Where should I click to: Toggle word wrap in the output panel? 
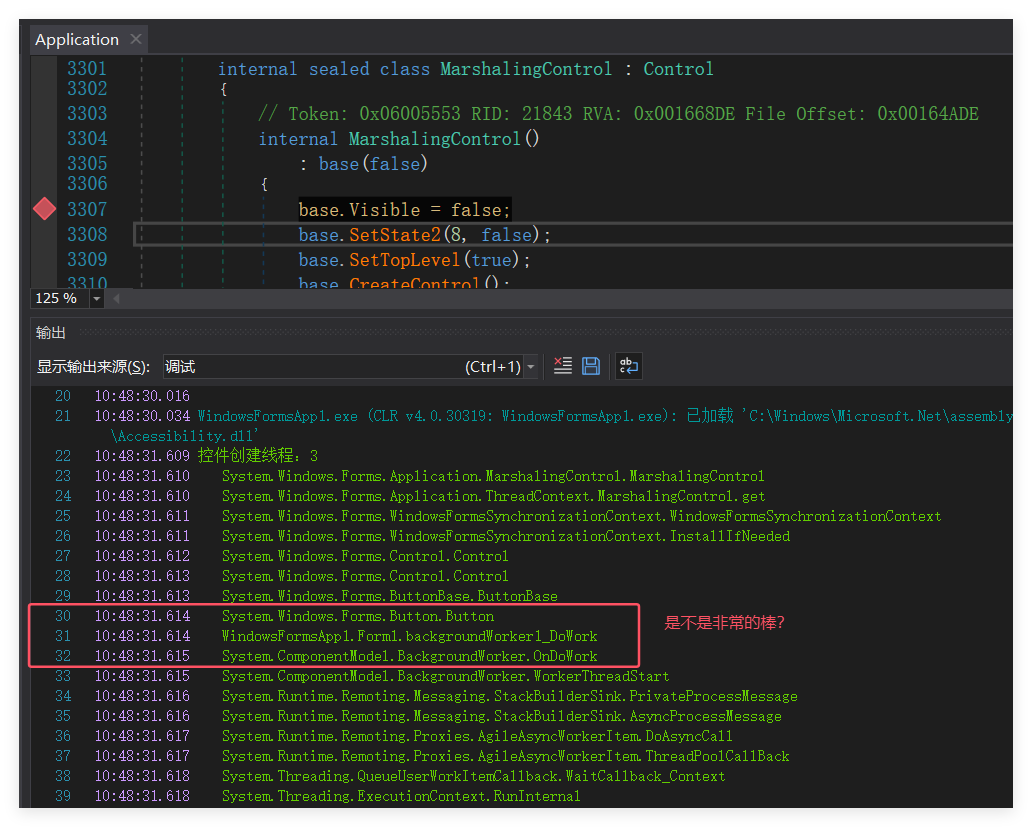tap(628, 366)
